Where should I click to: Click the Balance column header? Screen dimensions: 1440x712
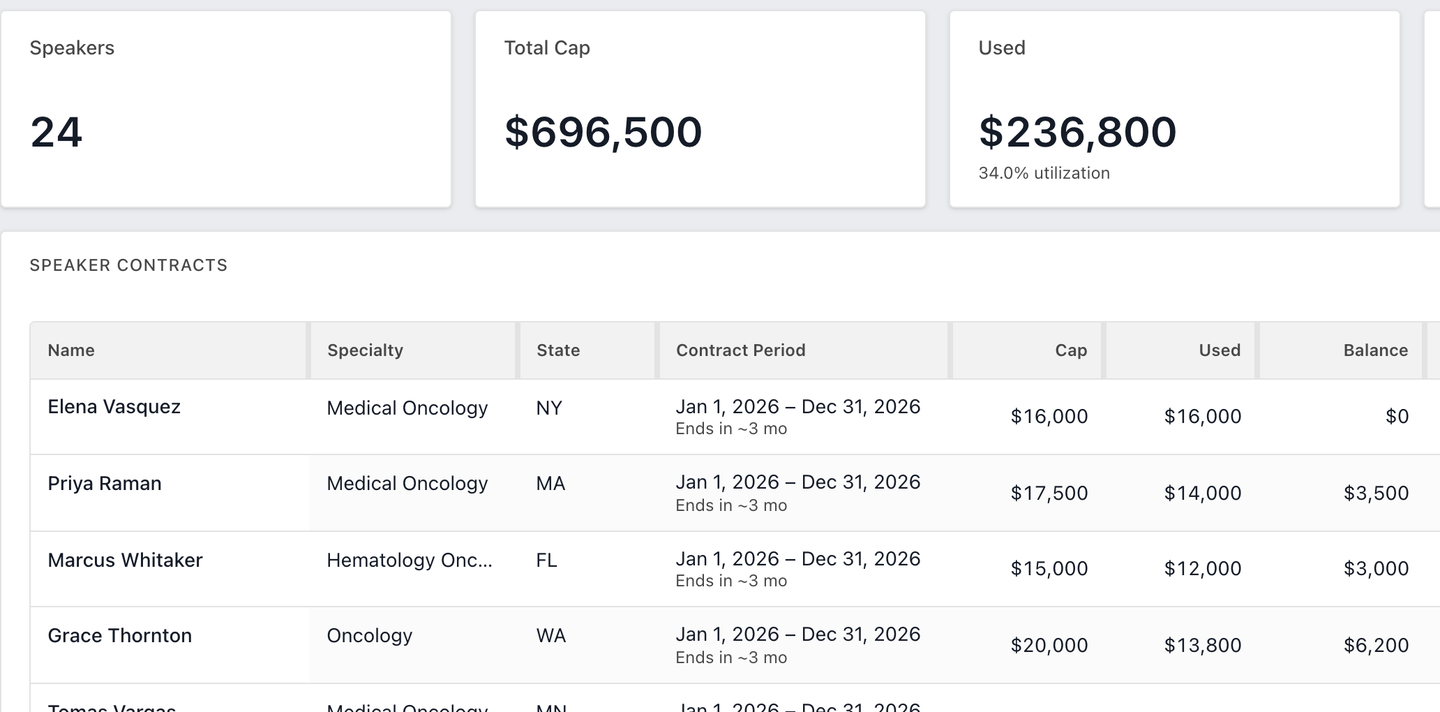1341,350
